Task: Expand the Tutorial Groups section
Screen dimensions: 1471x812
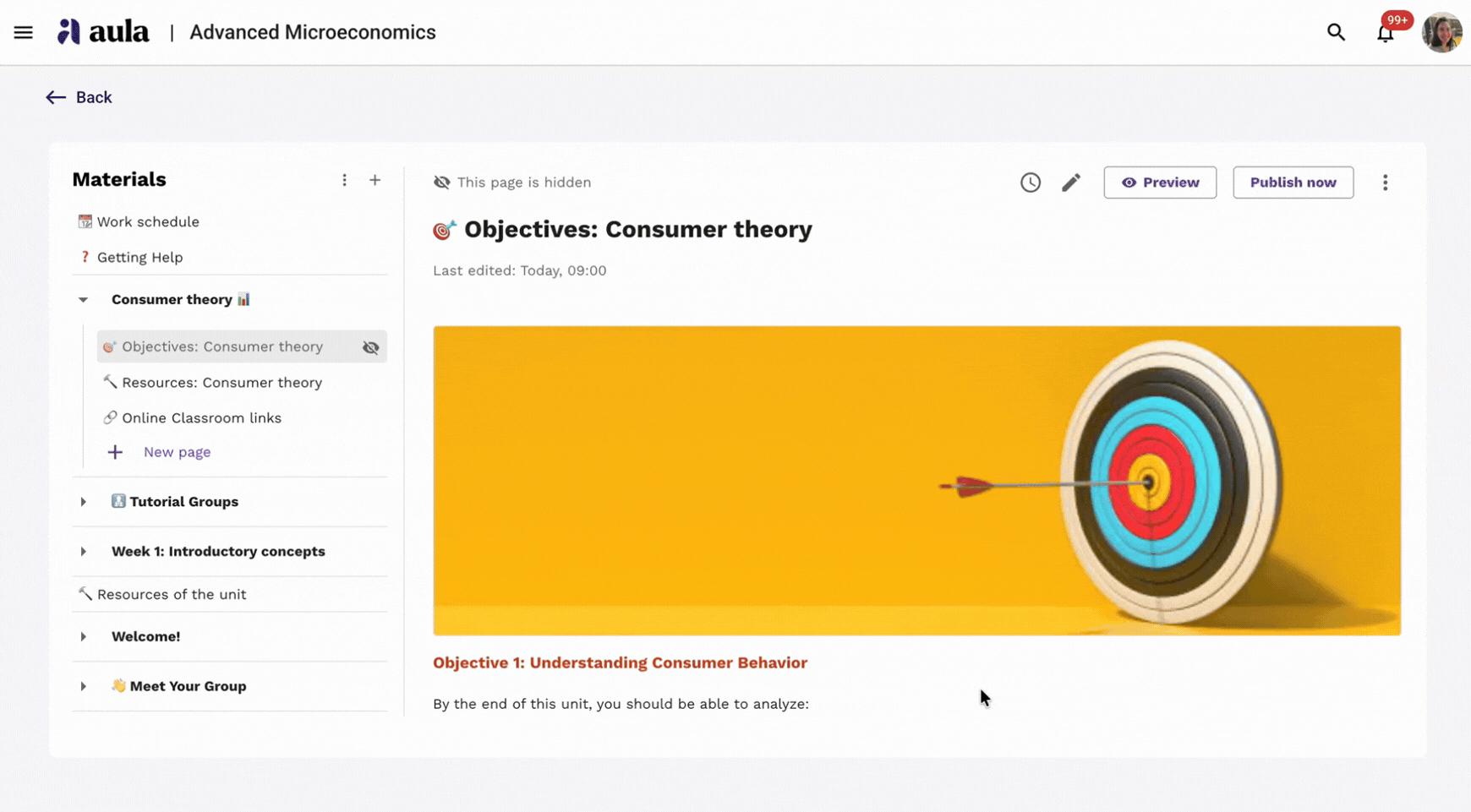Action: pyautogui.click(x=83, y=502)
